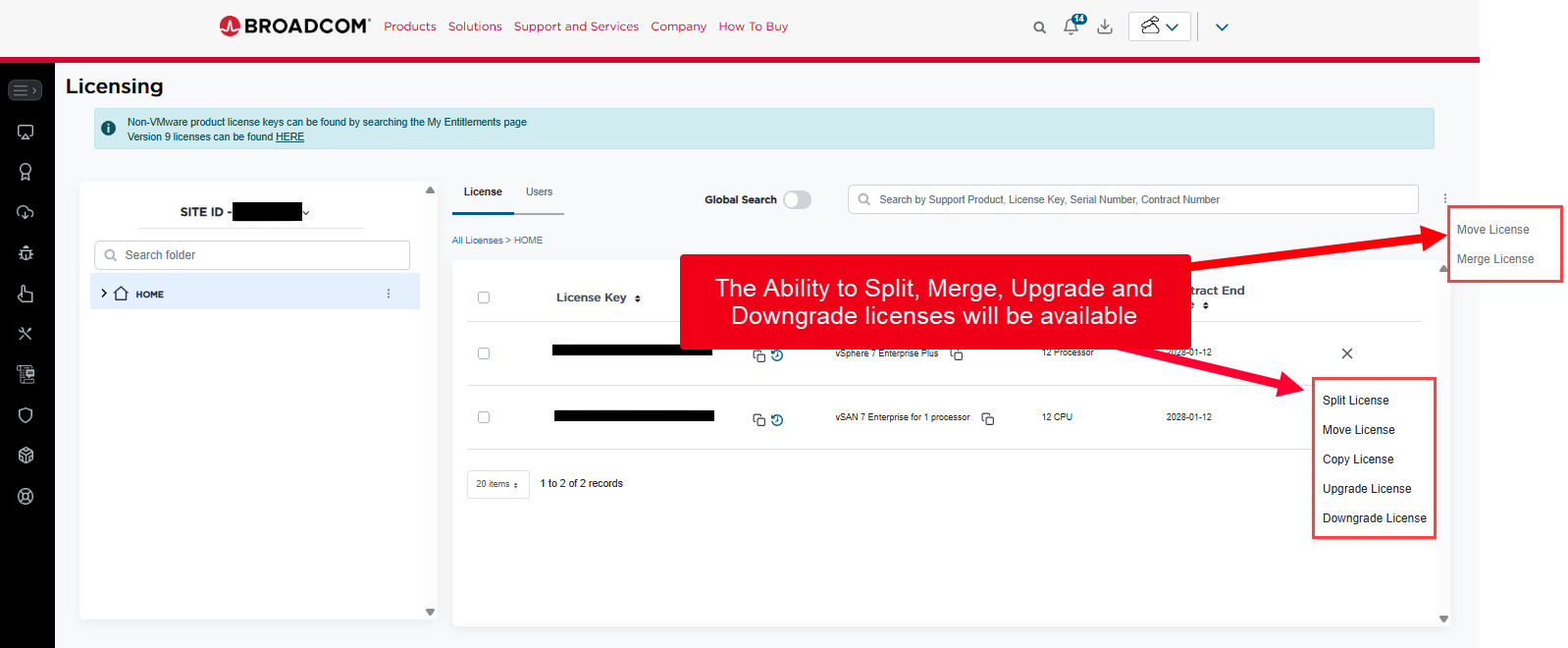
Task: Open the lifebuoy support icon in sidebar
Action: click(26, 497)
